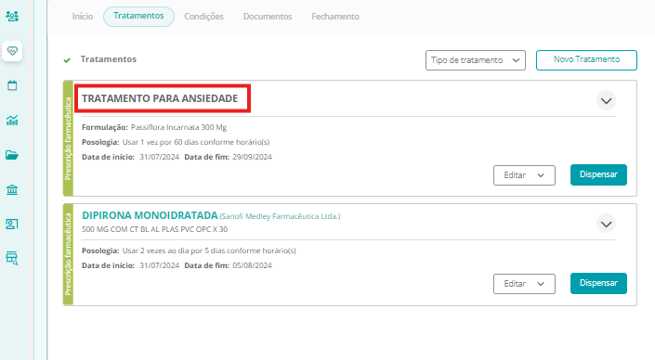Image resolution: width=655 pixels, height=360 pixels.
Task: Open the folder sidebar icon
Action: (x=12, y=155)
